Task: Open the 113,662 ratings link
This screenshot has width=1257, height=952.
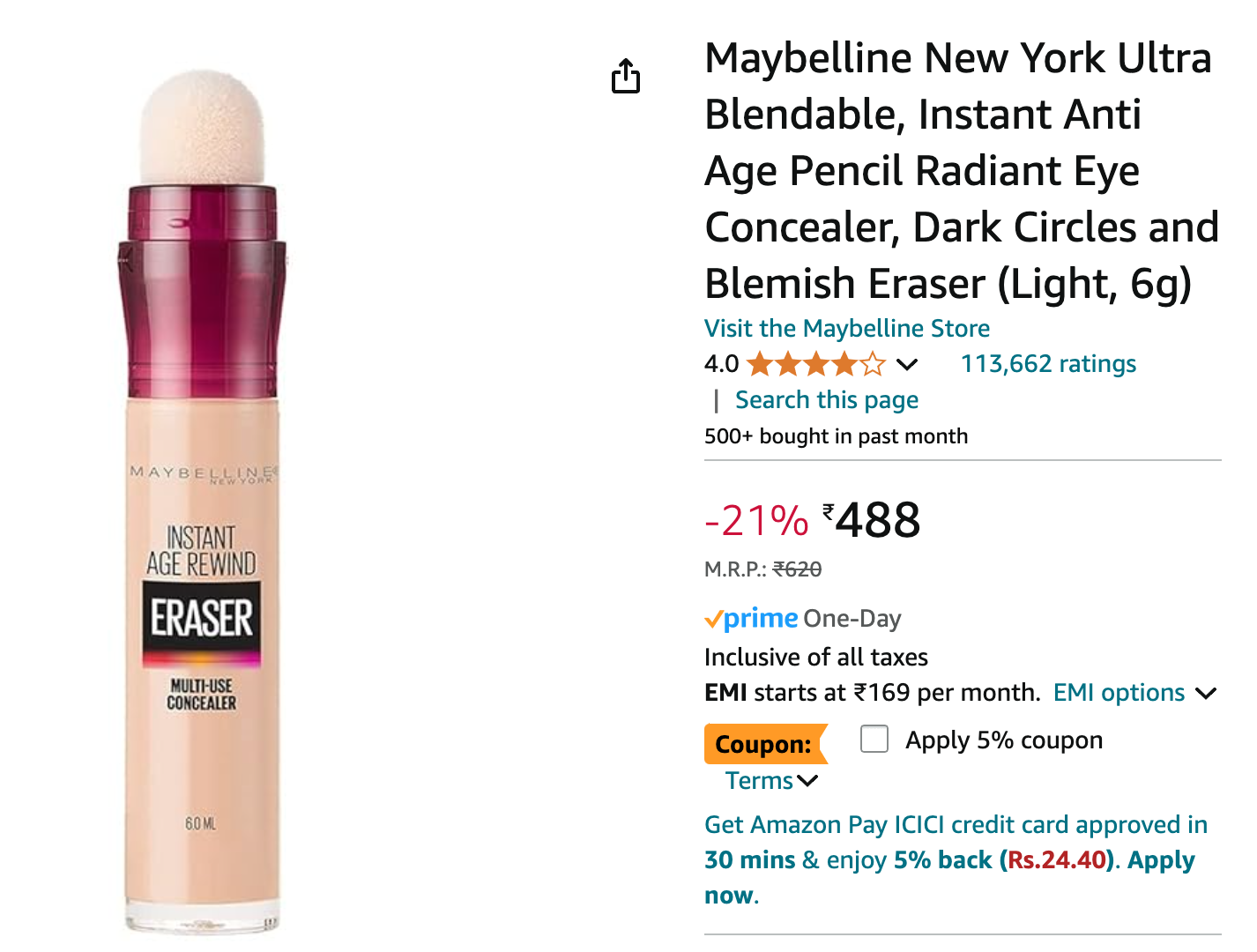Action: 1047,363
